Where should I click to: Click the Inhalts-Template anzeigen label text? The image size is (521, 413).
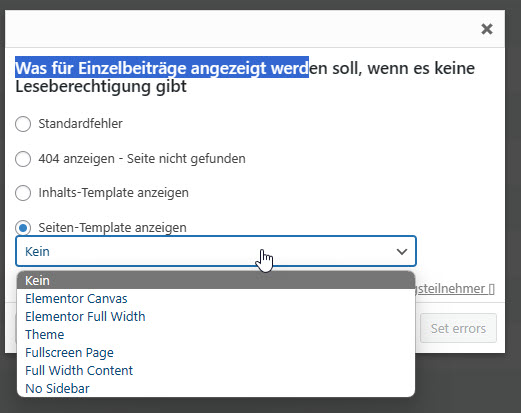tap(113, 193)
